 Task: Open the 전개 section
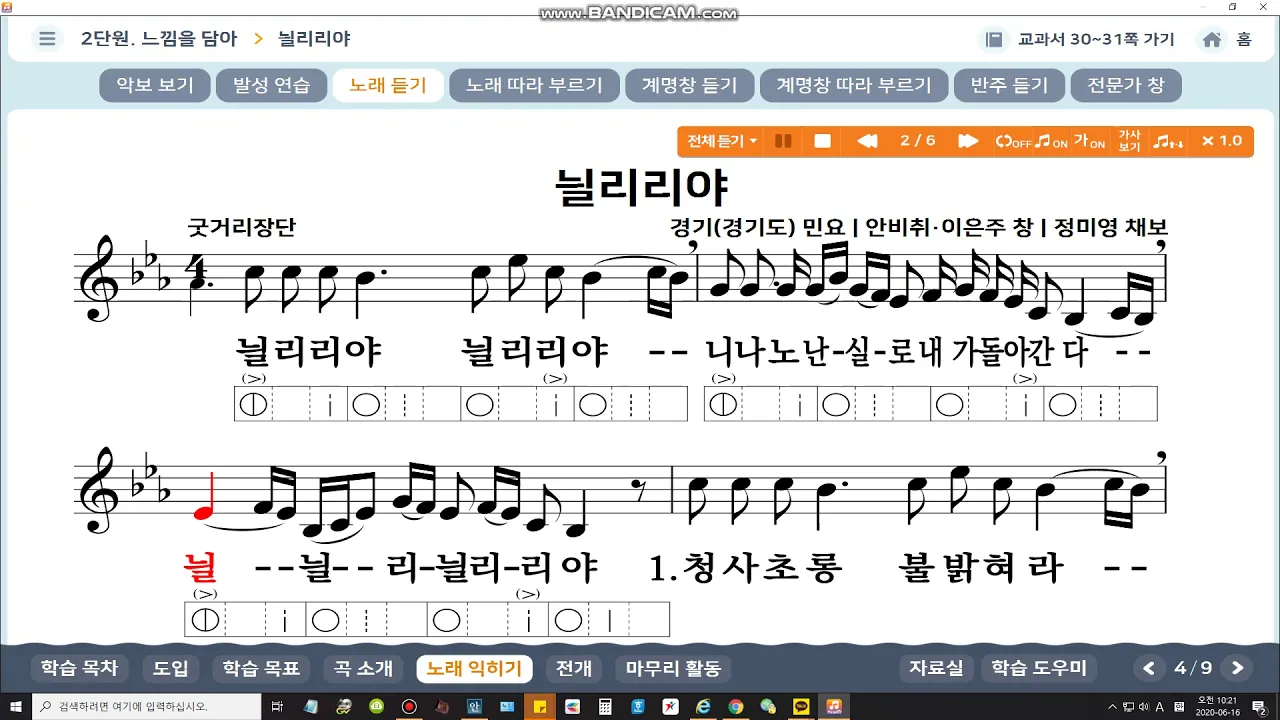coord(574,668)
